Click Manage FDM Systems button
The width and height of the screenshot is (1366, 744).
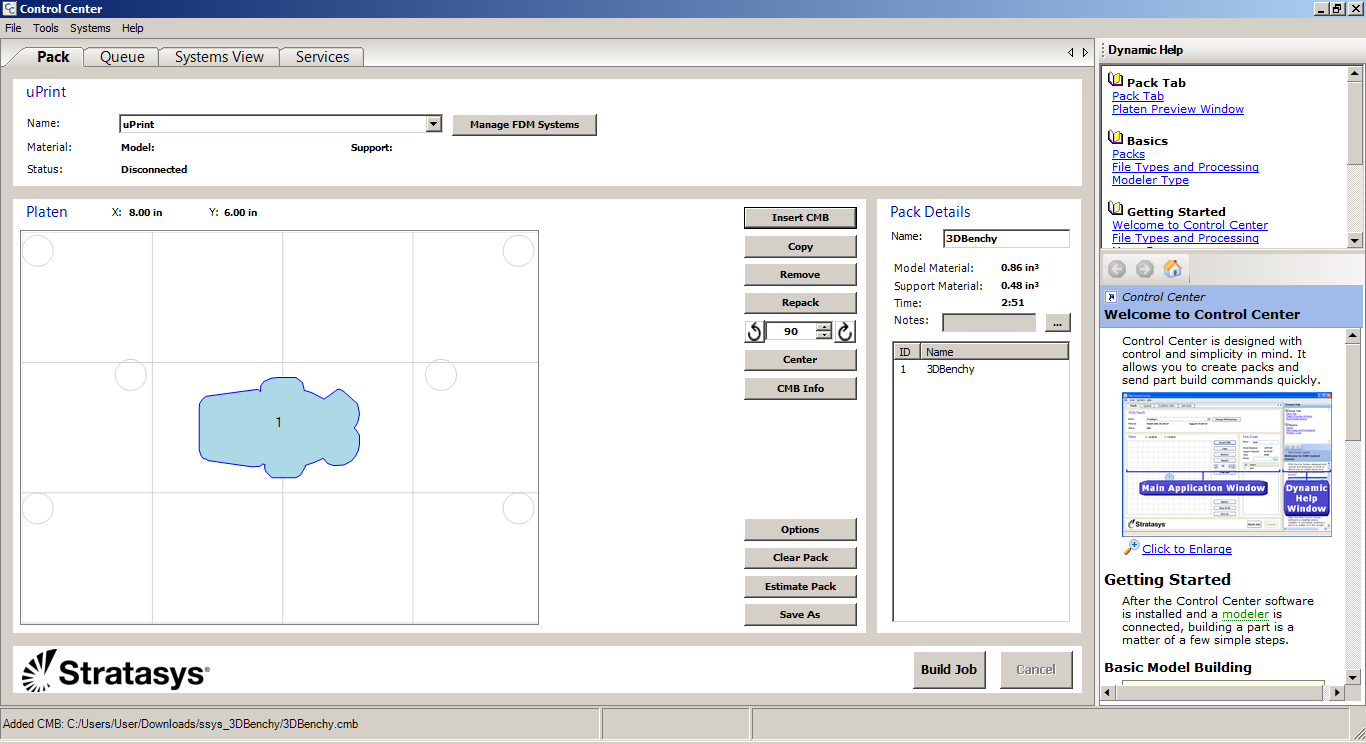(x=525, y=125)
